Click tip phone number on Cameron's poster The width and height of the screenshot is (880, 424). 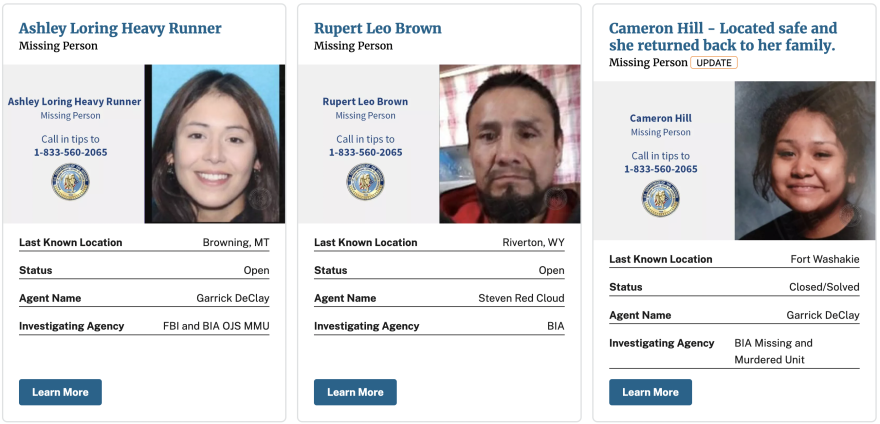[x=661, y=169]
